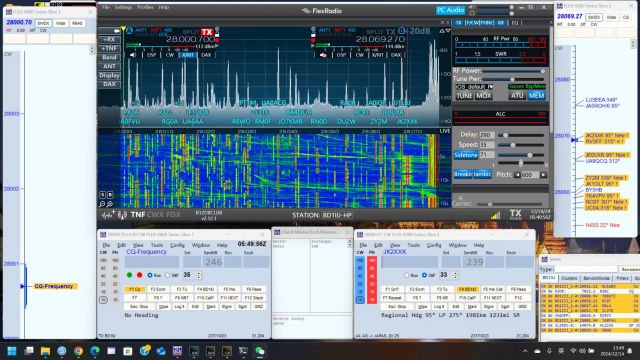Screen dimensions: 640x360
Task: Toggle Breakin in CW panel
Action: coord(463,174)
